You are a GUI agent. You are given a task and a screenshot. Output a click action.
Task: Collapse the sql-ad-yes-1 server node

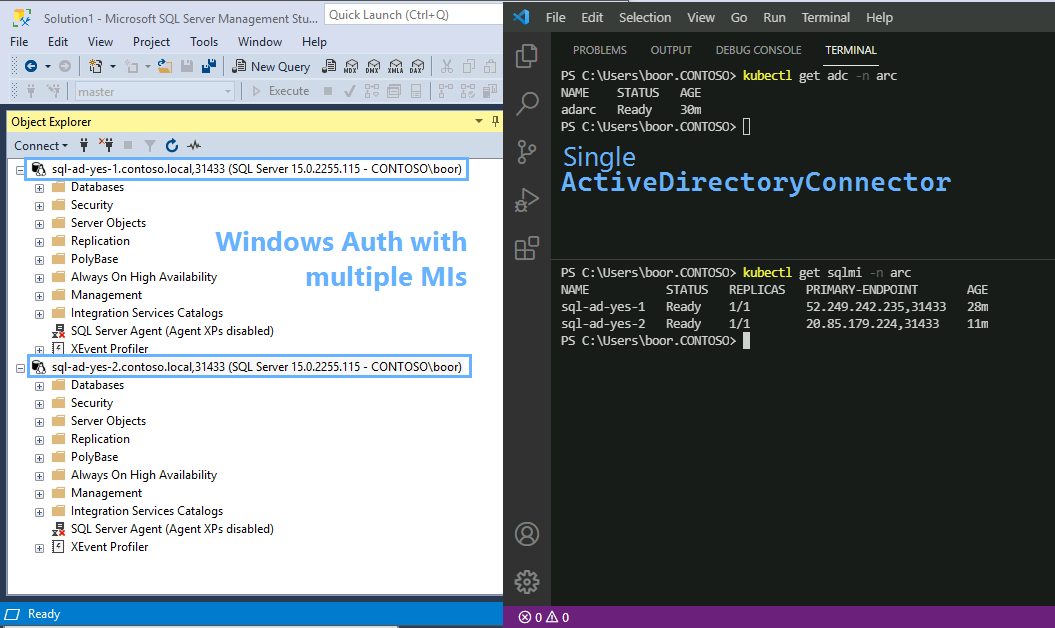coord(20,170)
